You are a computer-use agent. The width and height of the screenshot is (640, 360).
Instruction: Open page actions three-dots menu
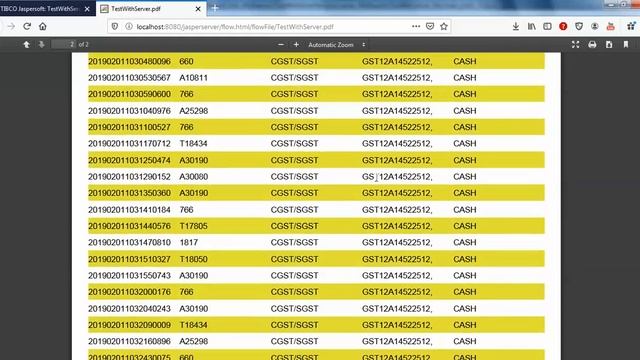pos(416,27)
